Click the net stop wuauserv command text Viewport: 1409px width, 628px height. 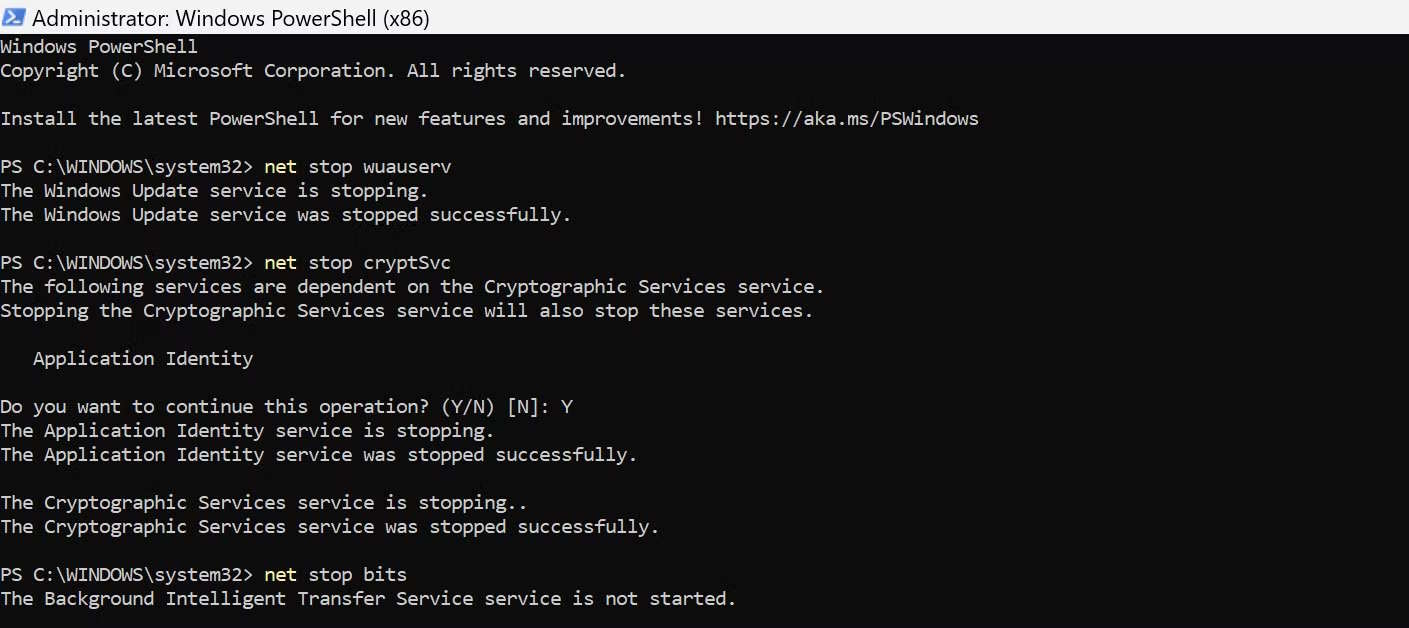[358, 166]
